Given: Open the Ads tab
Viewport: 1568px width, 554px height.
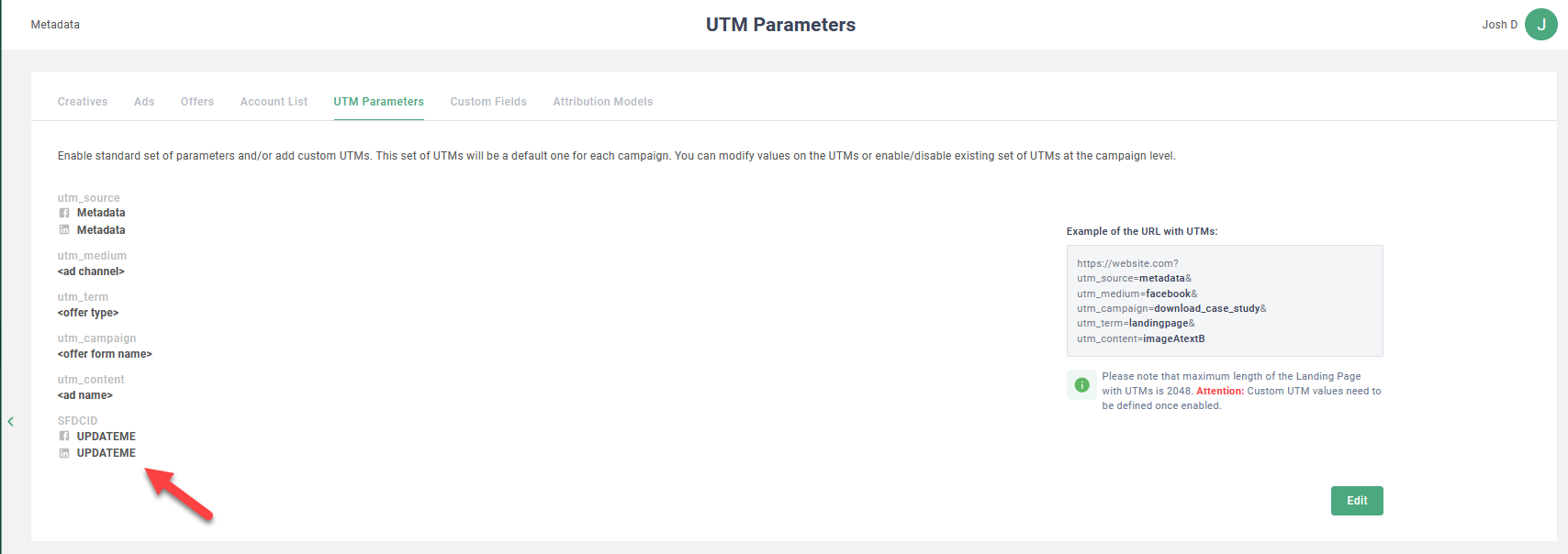Looking at the screenshot, I should coord(144,102).
